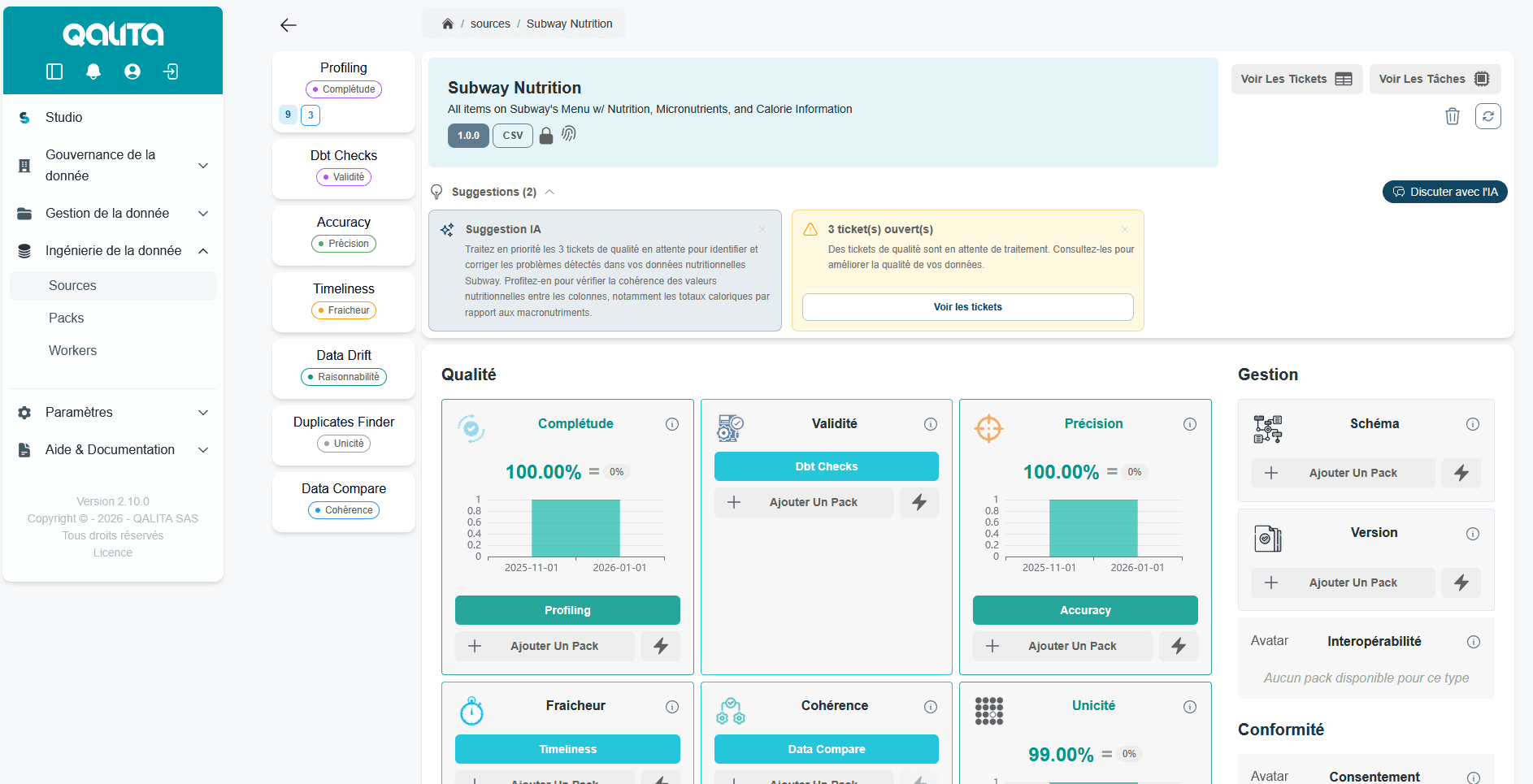This screenshot has width=1533, height=784.
Task: Click the Profiling button in Complétude
Action: click(x=567, y=610)
